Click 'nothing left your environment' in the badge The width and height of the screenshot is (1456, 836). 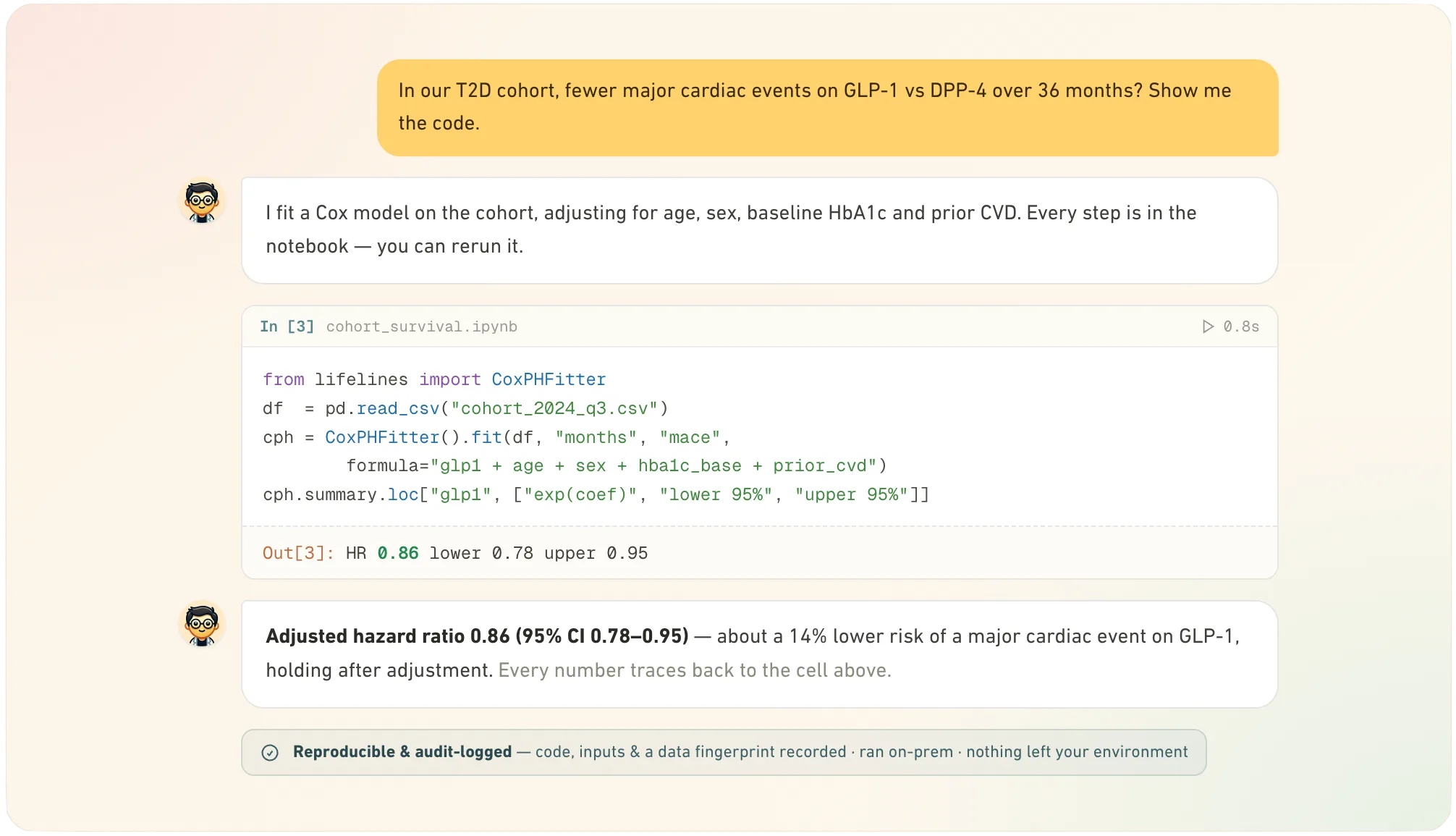[1077, 752]
